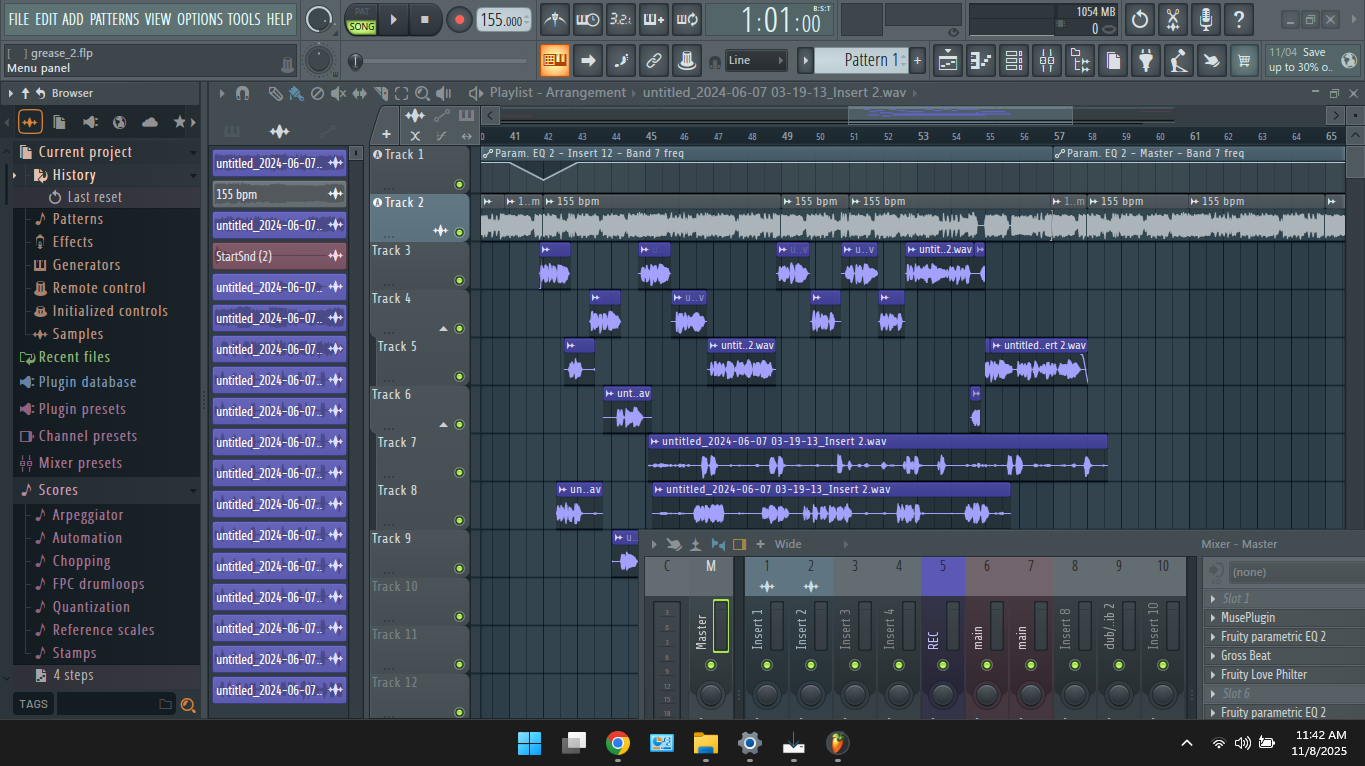The image size is (1365, 766).
Task: Open the FILE menu
Action: pos(19,19)
